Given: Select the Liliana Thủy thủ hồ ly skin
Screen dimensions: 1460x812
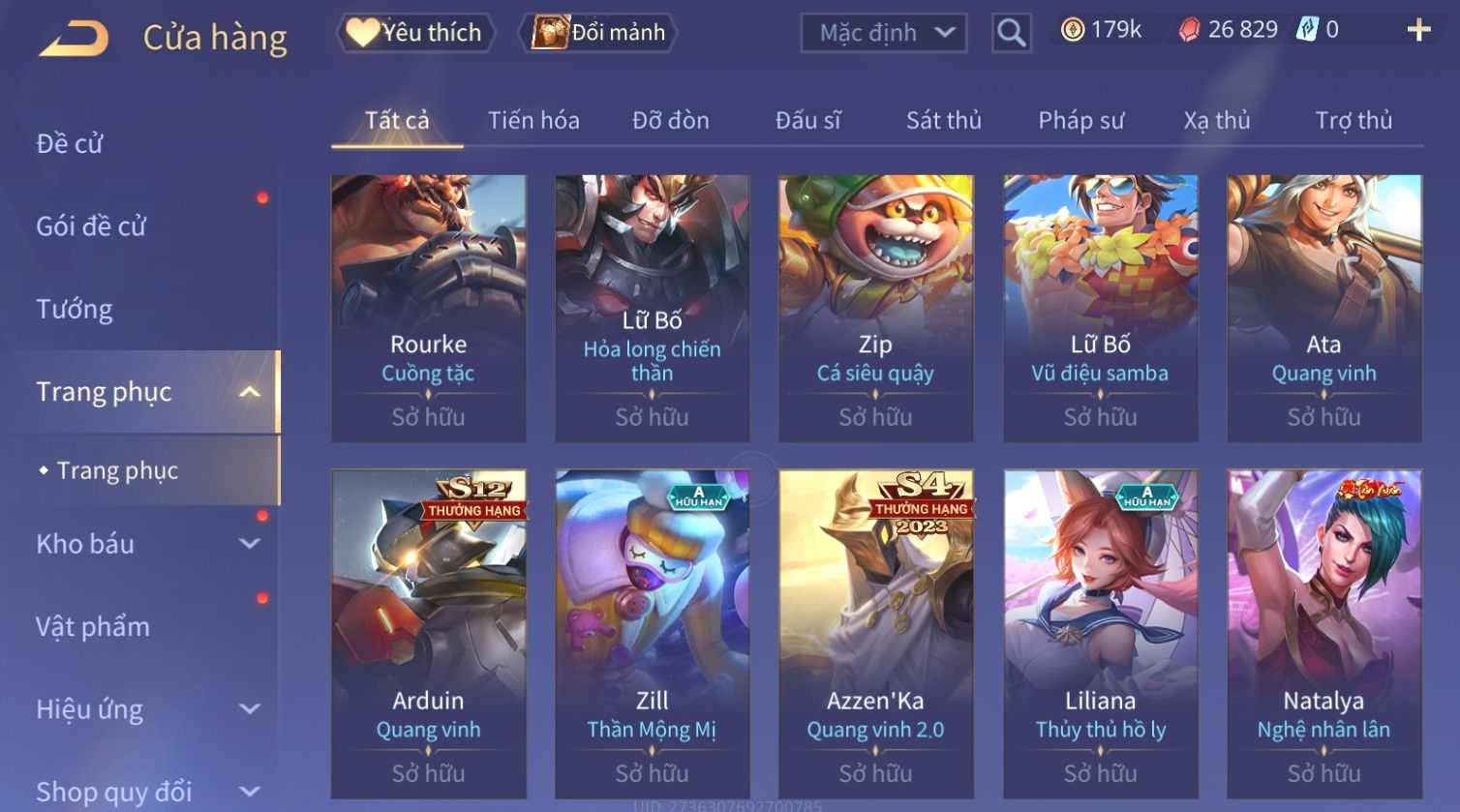Looking at the screenshot, I should (1100, 635).
